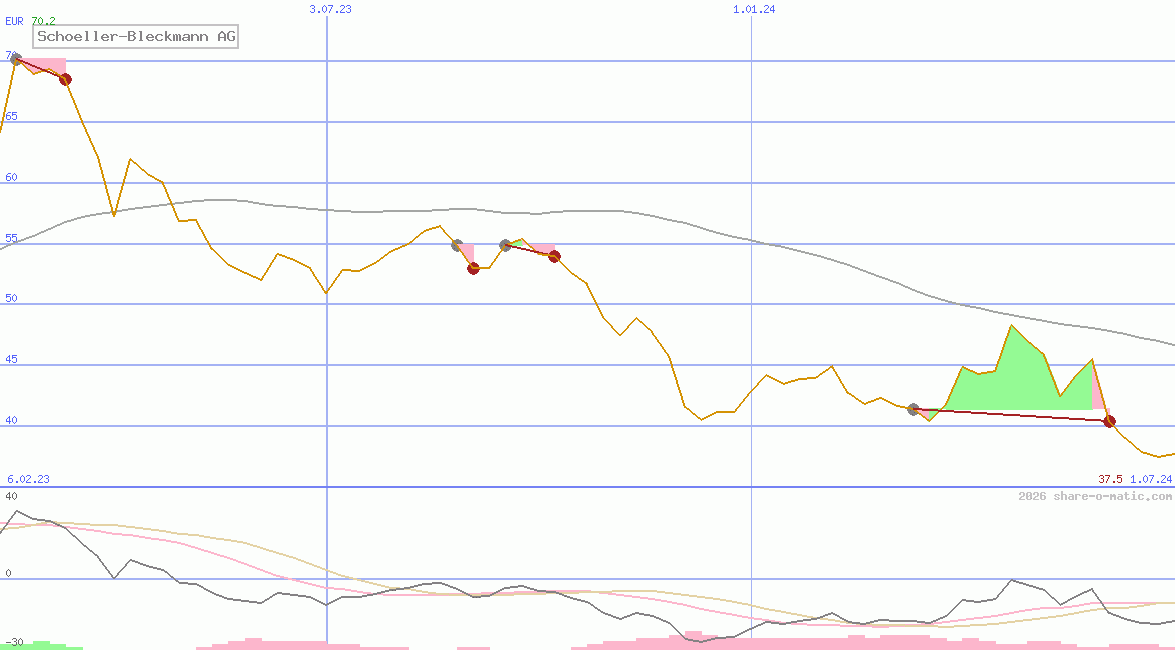Open the share-o-matic.com watermark link
Screen dimensions: 1175x650
point(1095,496)
